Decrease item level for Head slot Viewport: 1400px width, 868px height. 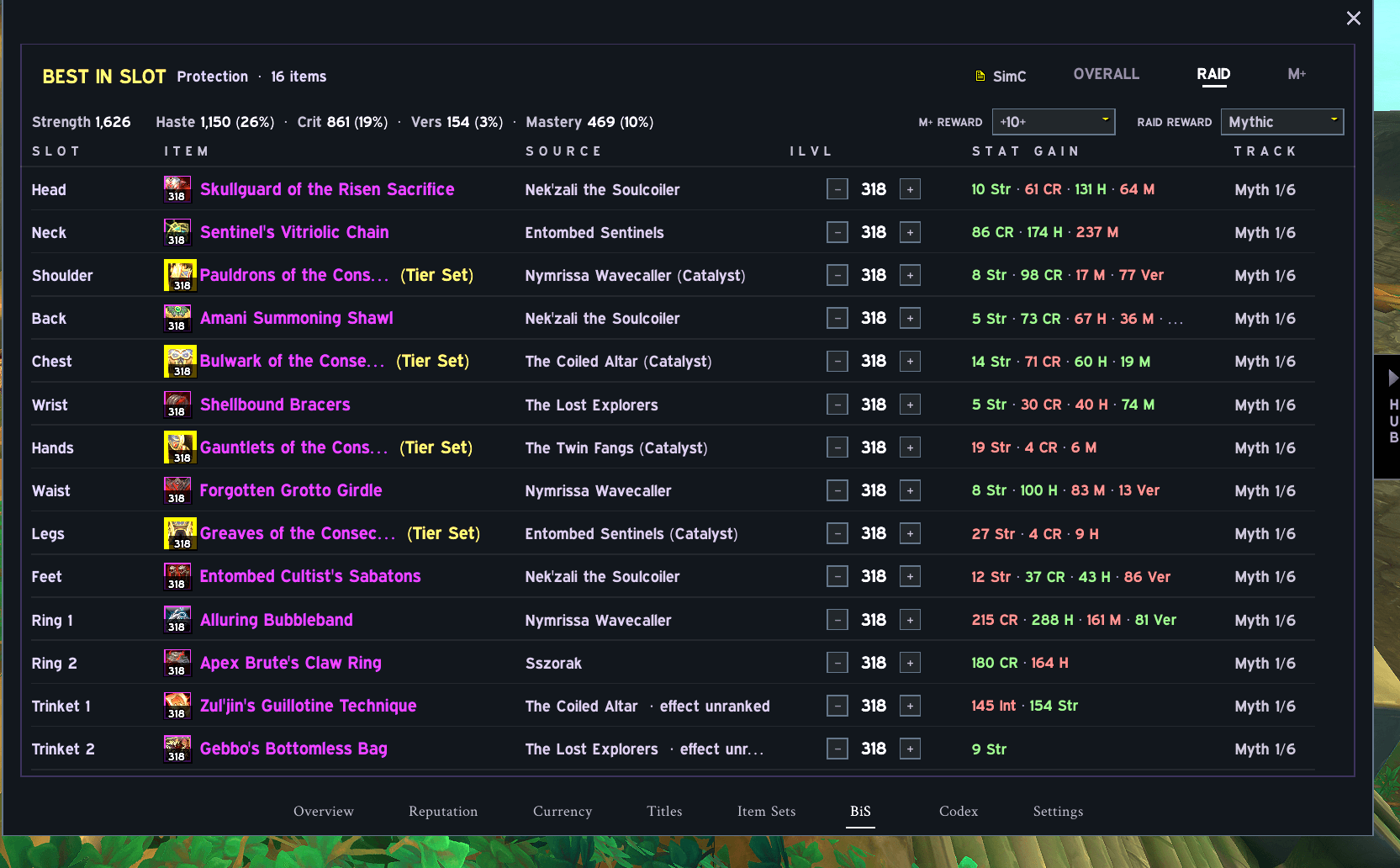click(837, 189)
